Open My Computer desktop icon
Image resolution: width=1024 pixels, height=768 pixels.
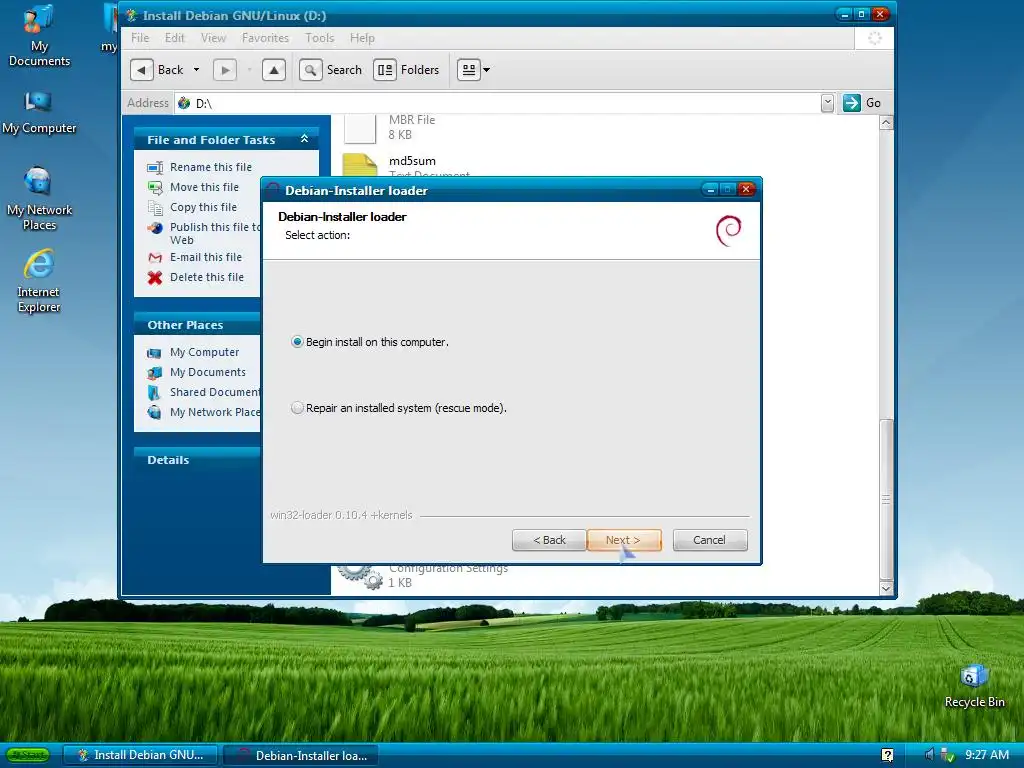point(39,112)
